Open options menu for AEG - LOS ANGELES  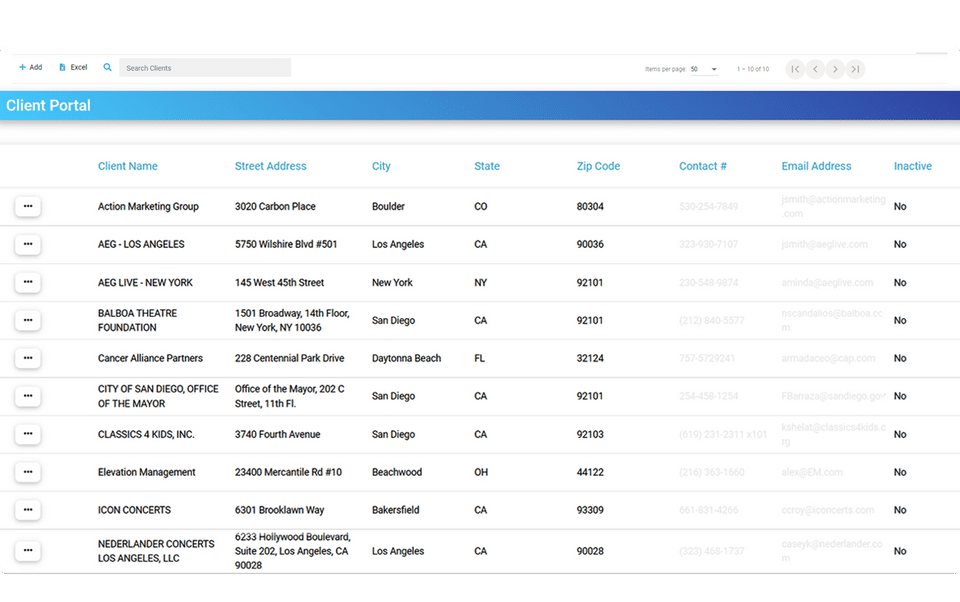(28, 244)
